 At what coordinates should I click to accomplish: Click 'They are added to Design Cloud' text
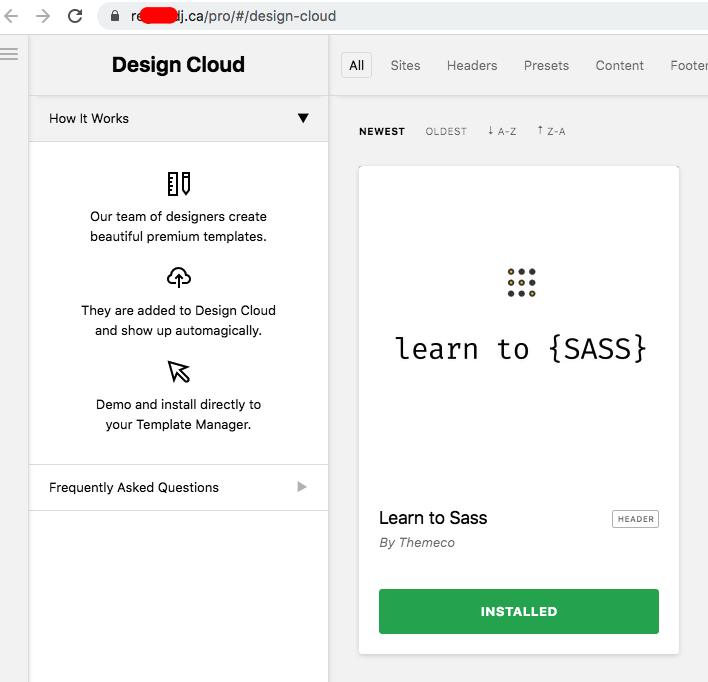click(178, 310)
